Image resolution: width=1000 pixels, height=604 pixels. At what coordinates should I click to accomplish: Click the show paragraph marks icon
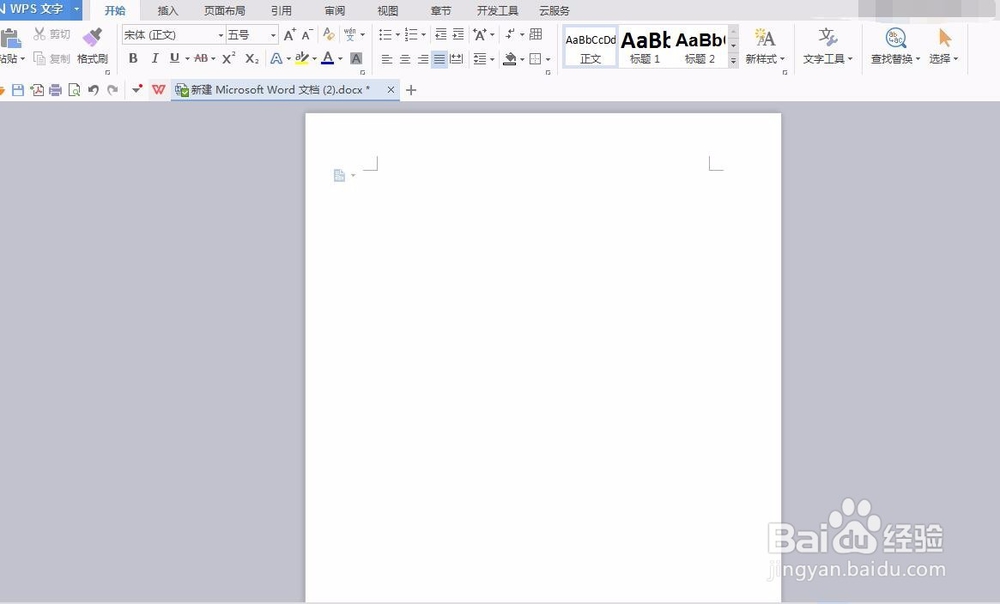point(510,34)
